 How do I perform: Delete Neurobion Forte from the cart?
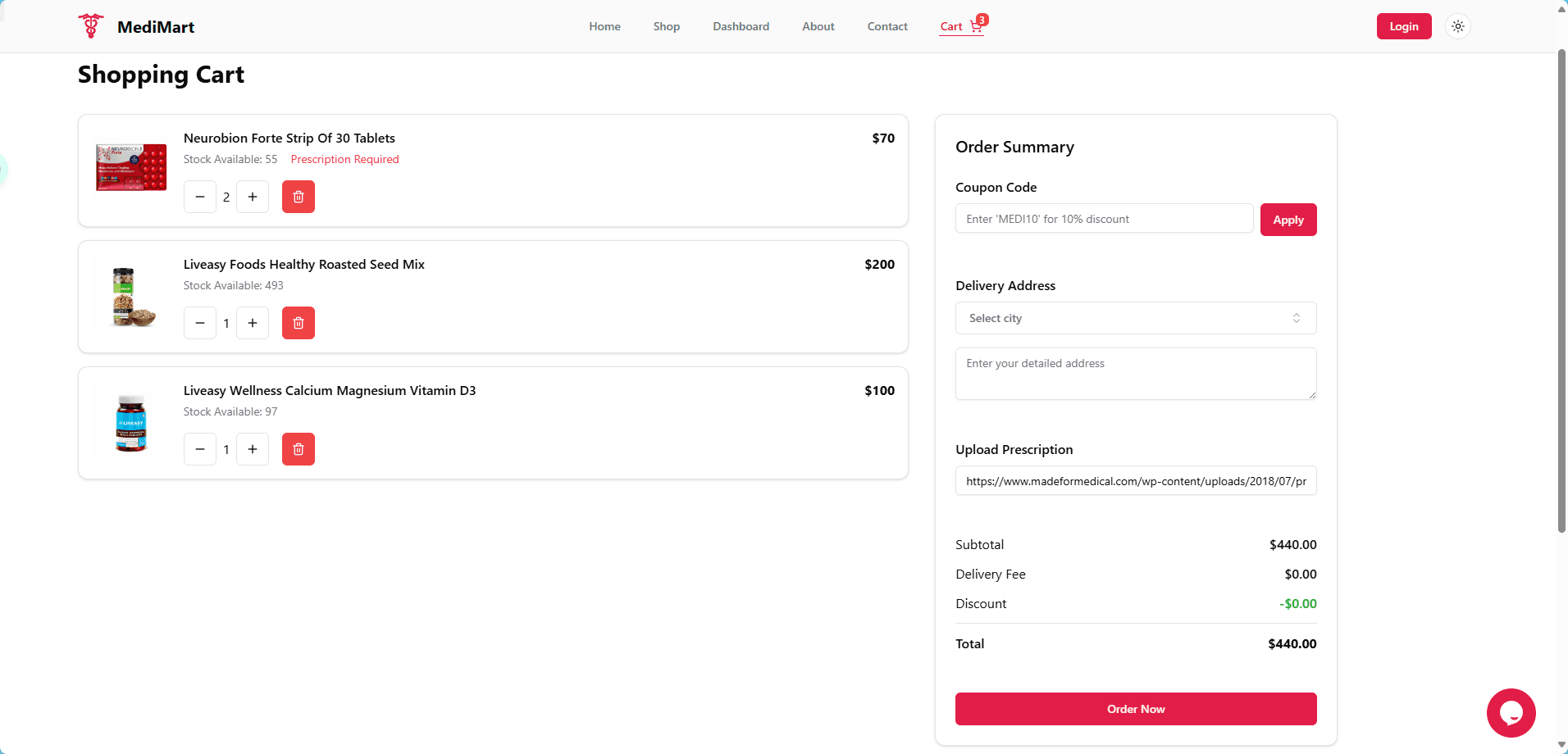pos(299,197)
